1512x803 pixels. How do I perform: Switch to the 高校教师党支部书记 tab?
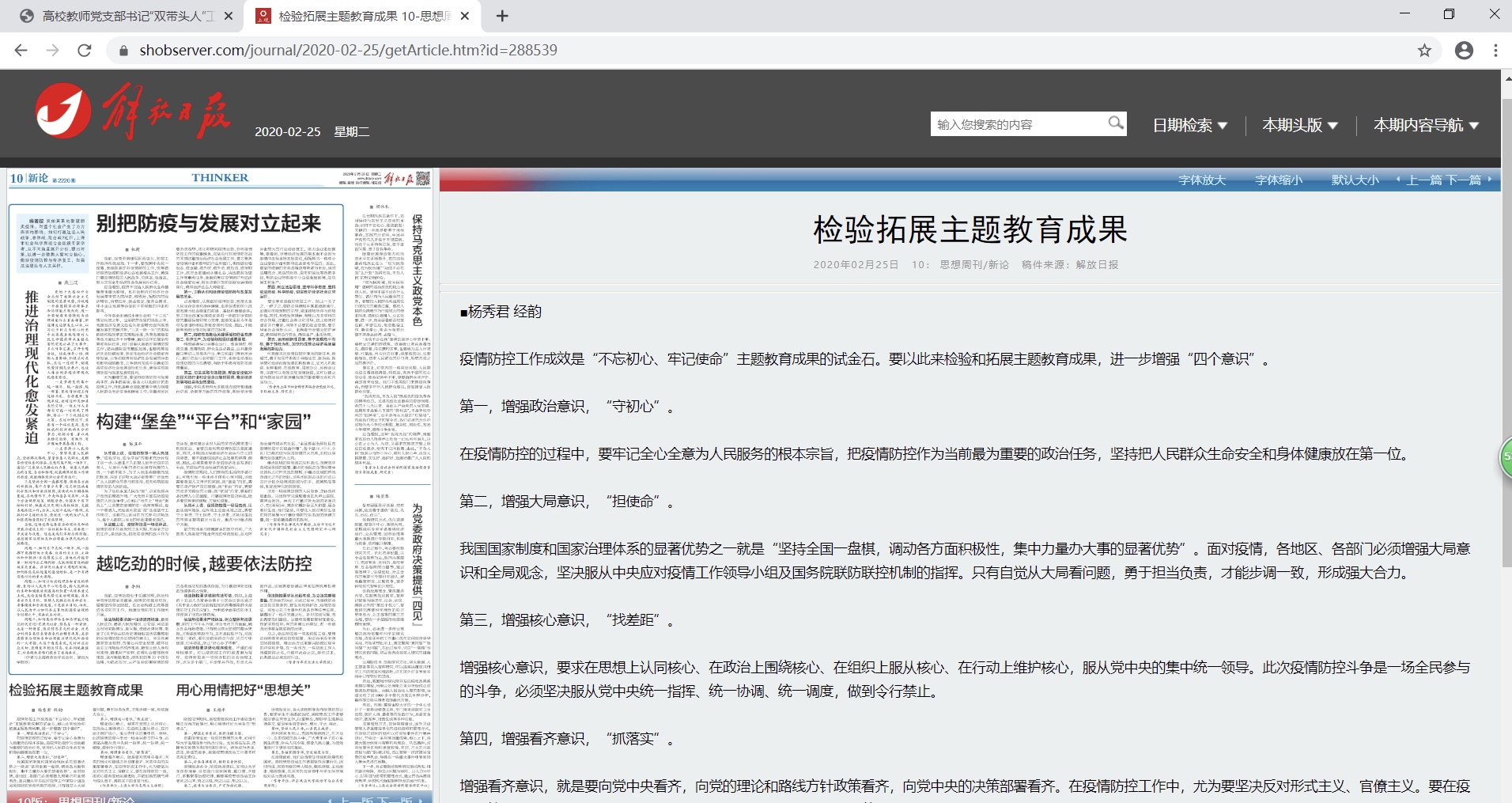[x=127, y=16]
